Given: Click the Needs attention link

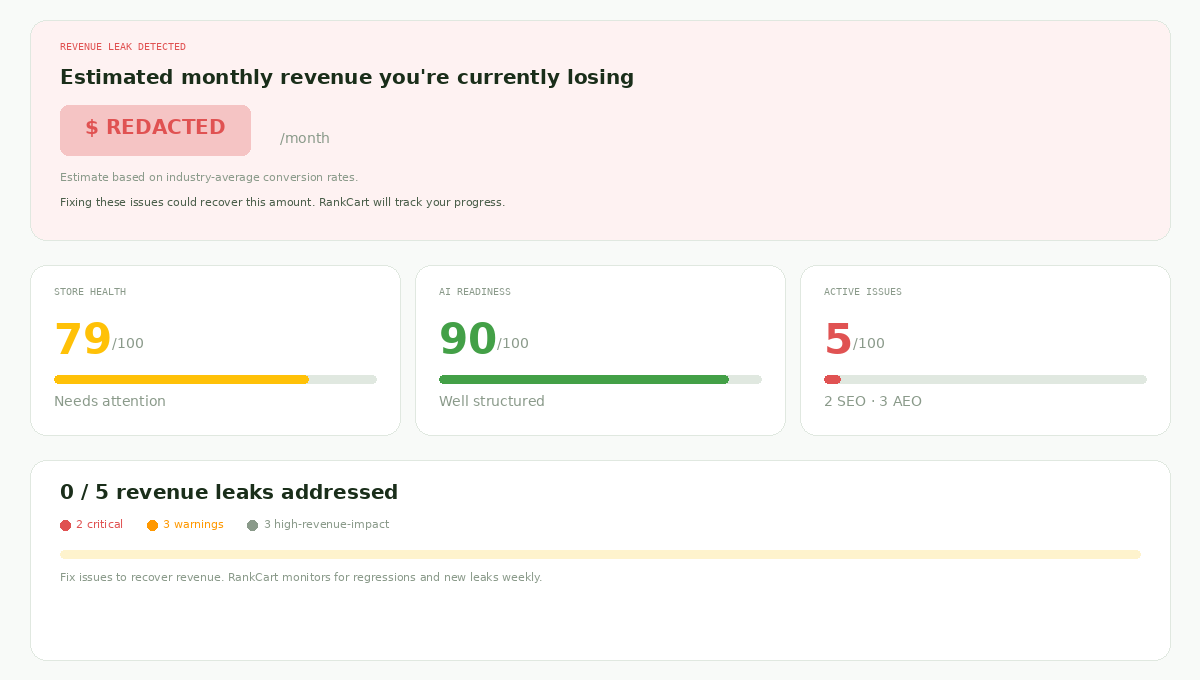Looking at the screenshot, I should coord(110,401).
